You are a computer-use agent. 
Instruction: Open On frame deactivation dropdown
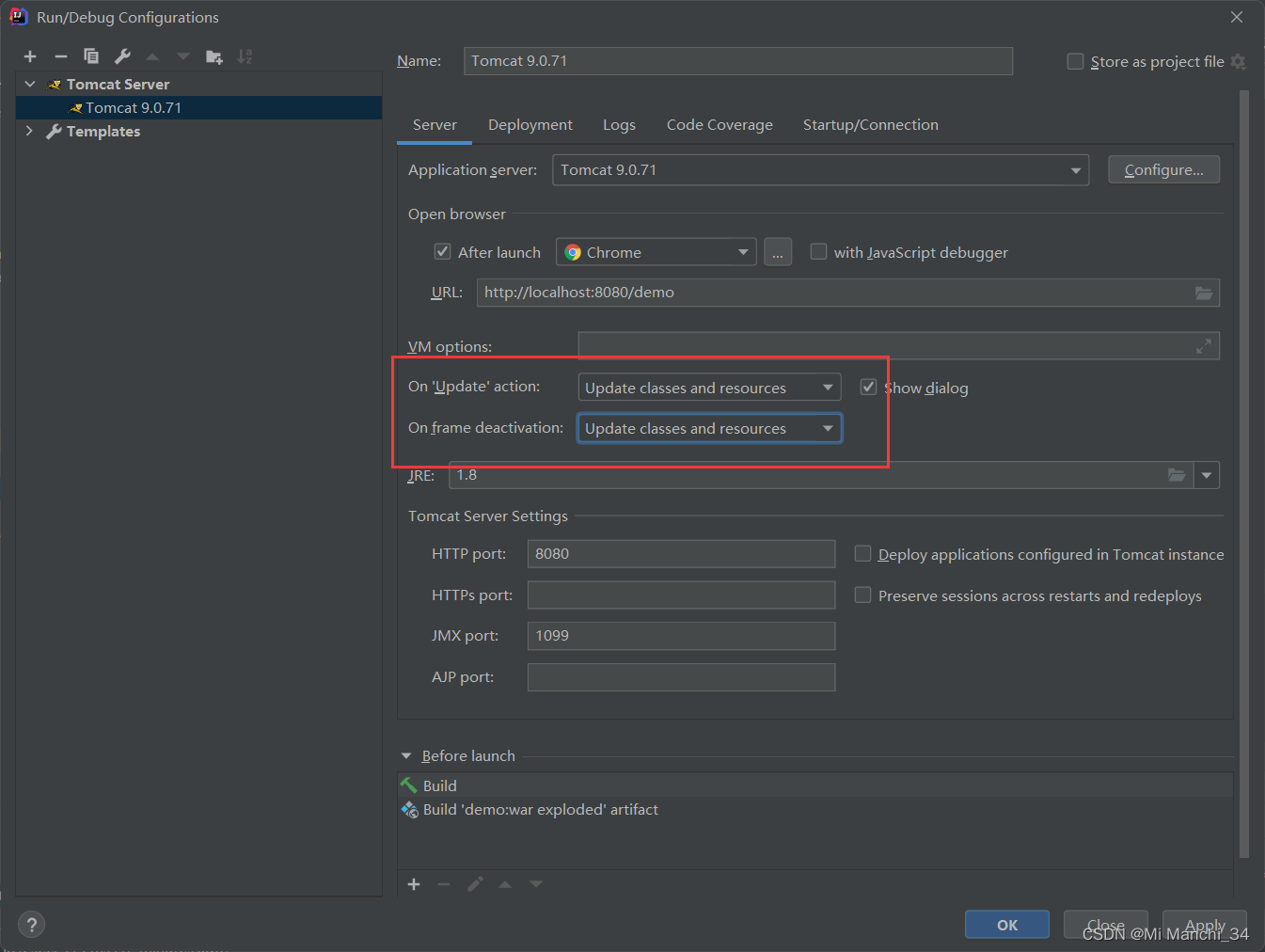[x=710, y=428]
